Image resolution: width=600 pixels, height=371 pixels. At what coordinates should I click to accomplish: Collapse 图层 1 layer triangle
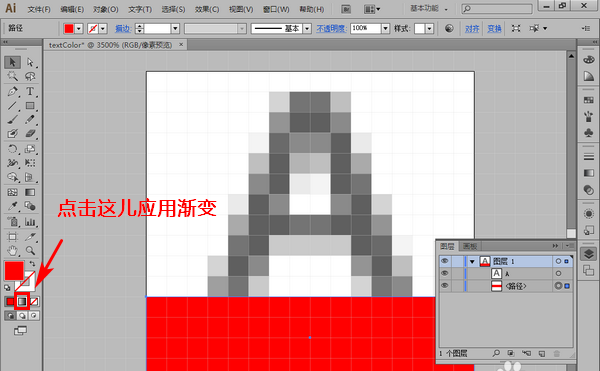[x=472, y=262]
